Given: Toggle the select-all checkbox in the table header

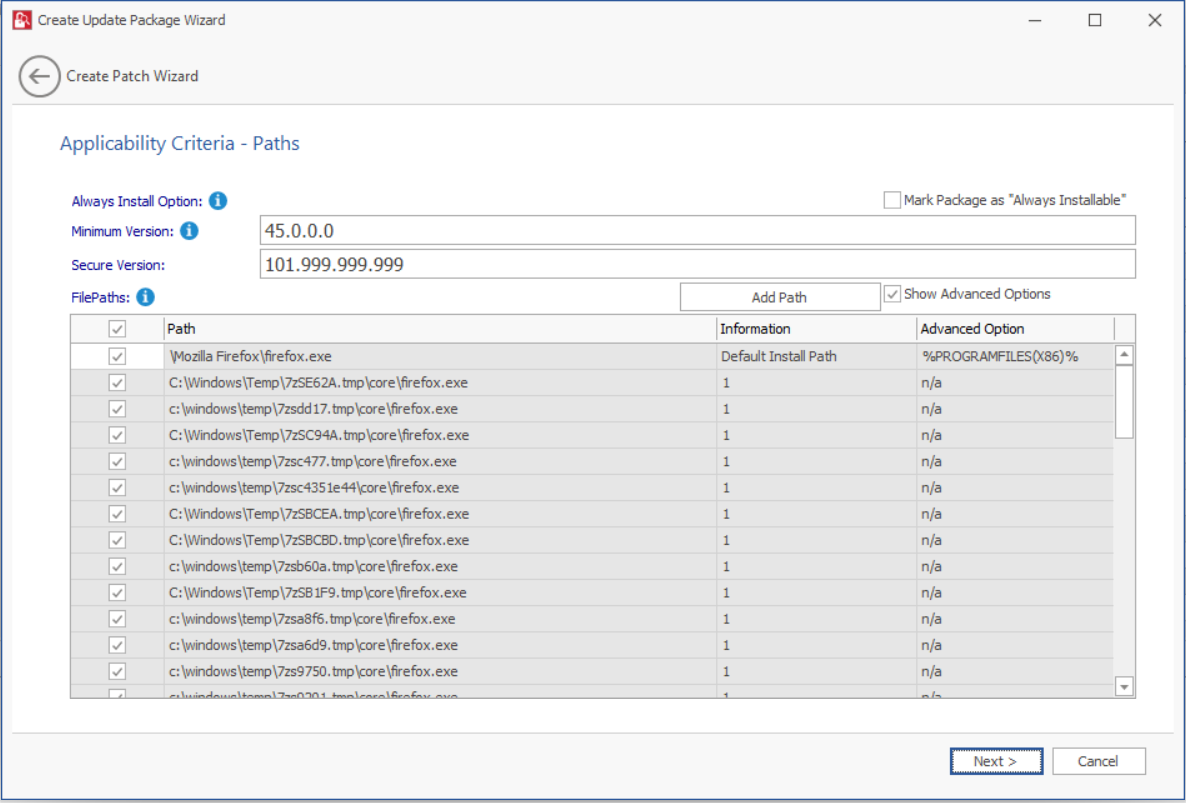Looking at the screenshot, I should click(x=117, y=329).
